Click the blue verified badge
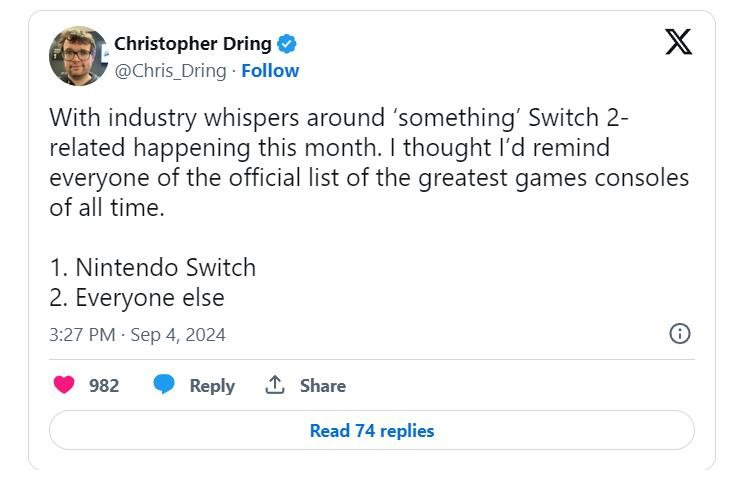Screen dimensions: 743x486 click(x=287, y=44)
